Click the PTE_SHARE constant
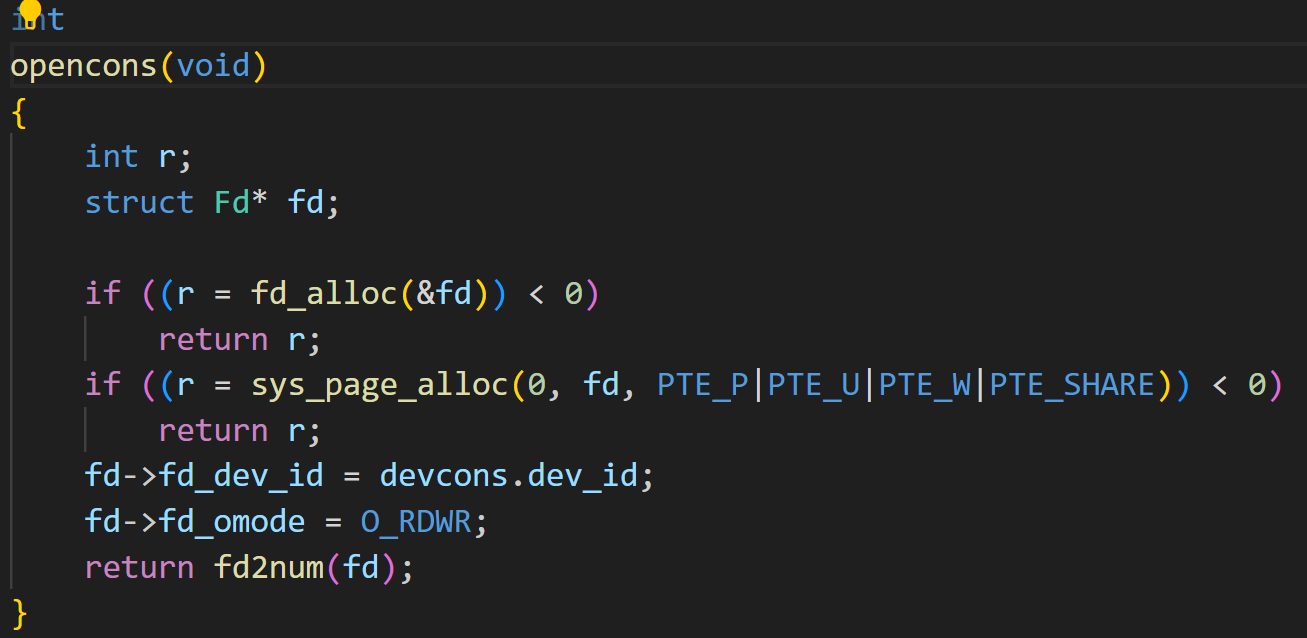Image resolution: width=1307 pixels, height=638 pixels. (x=1072, y=384)
